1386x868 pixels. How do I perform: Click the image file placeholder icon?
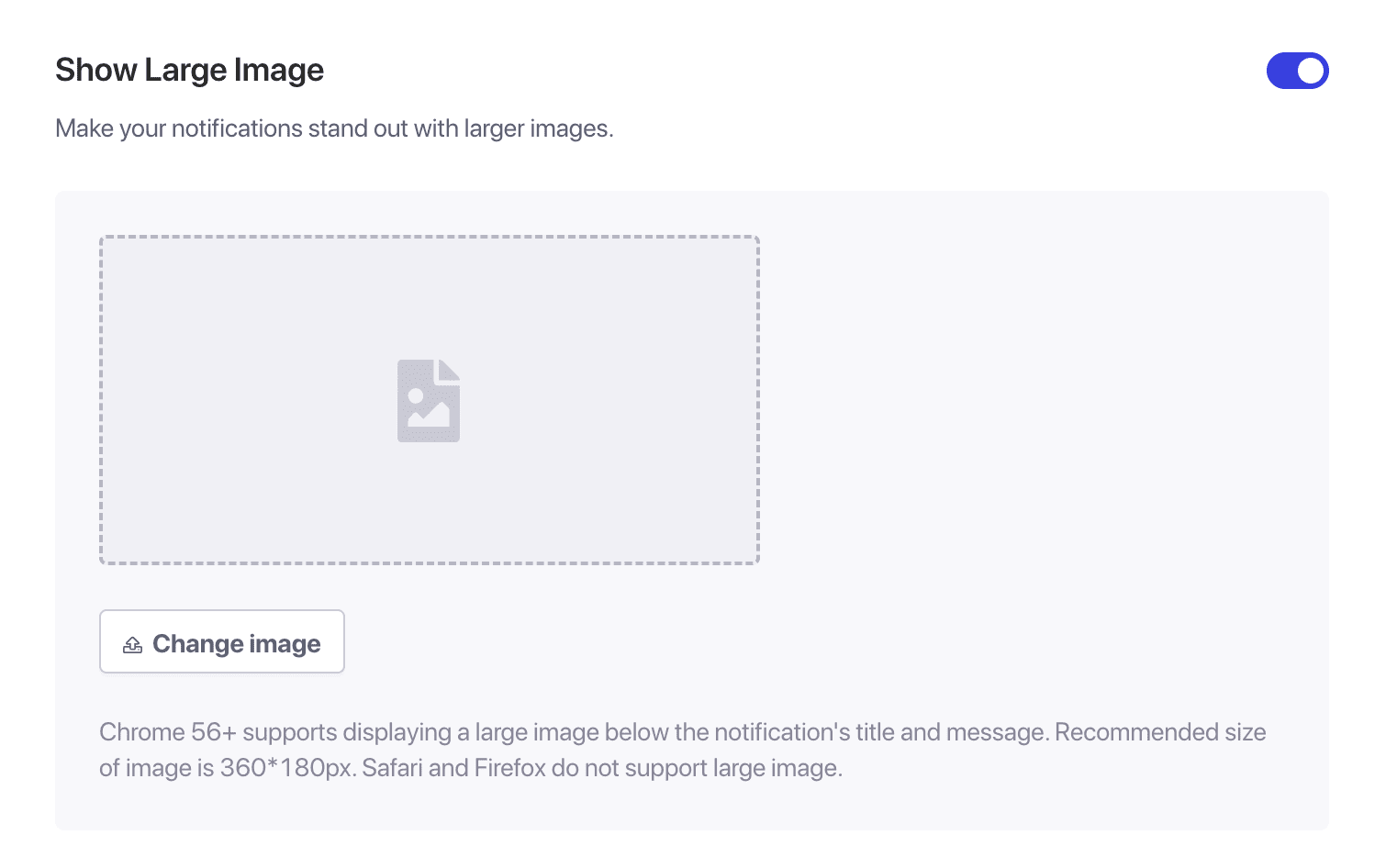tap(429, 401)
